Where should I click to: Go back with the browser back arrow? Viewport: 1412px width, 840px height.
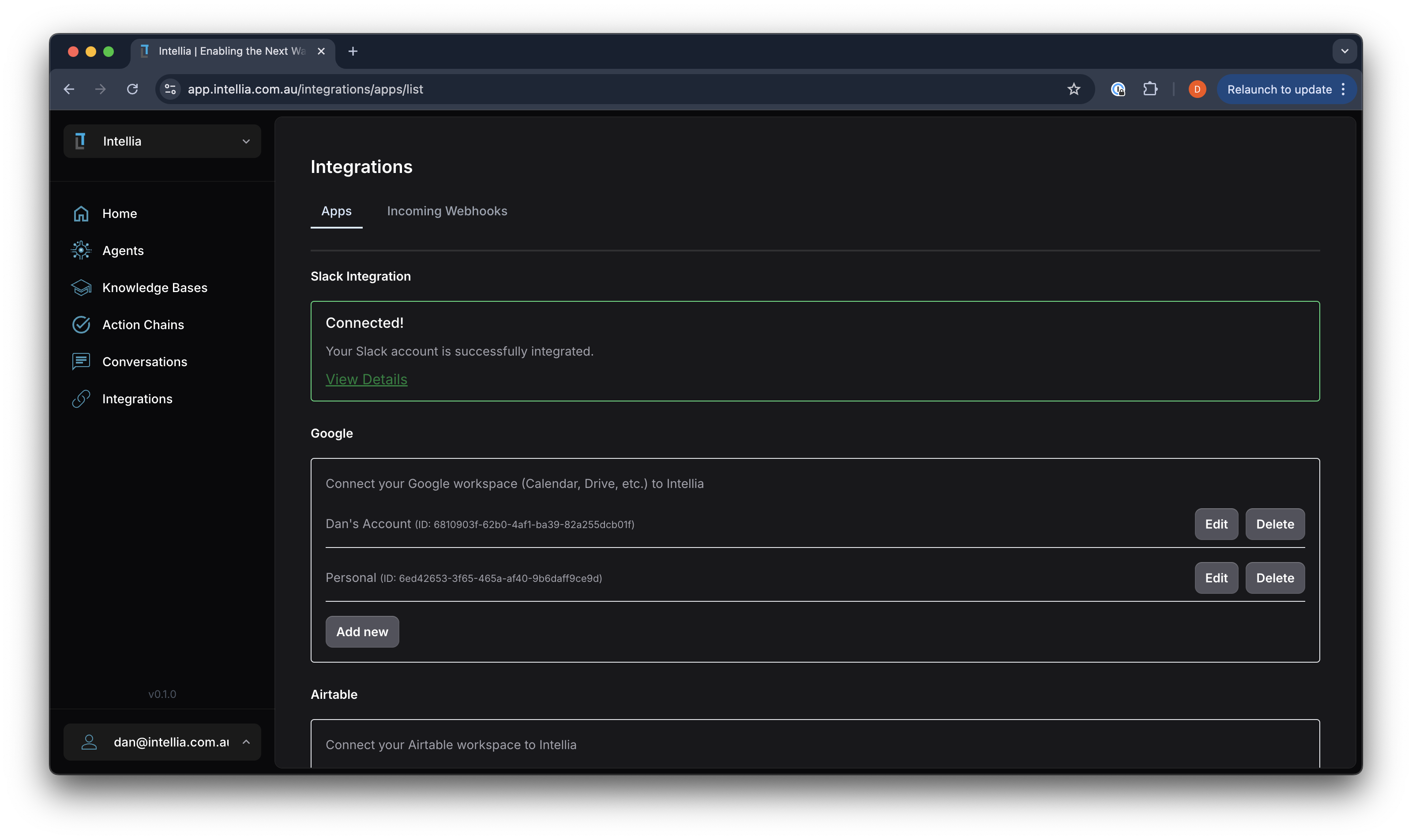click(69, 89)
